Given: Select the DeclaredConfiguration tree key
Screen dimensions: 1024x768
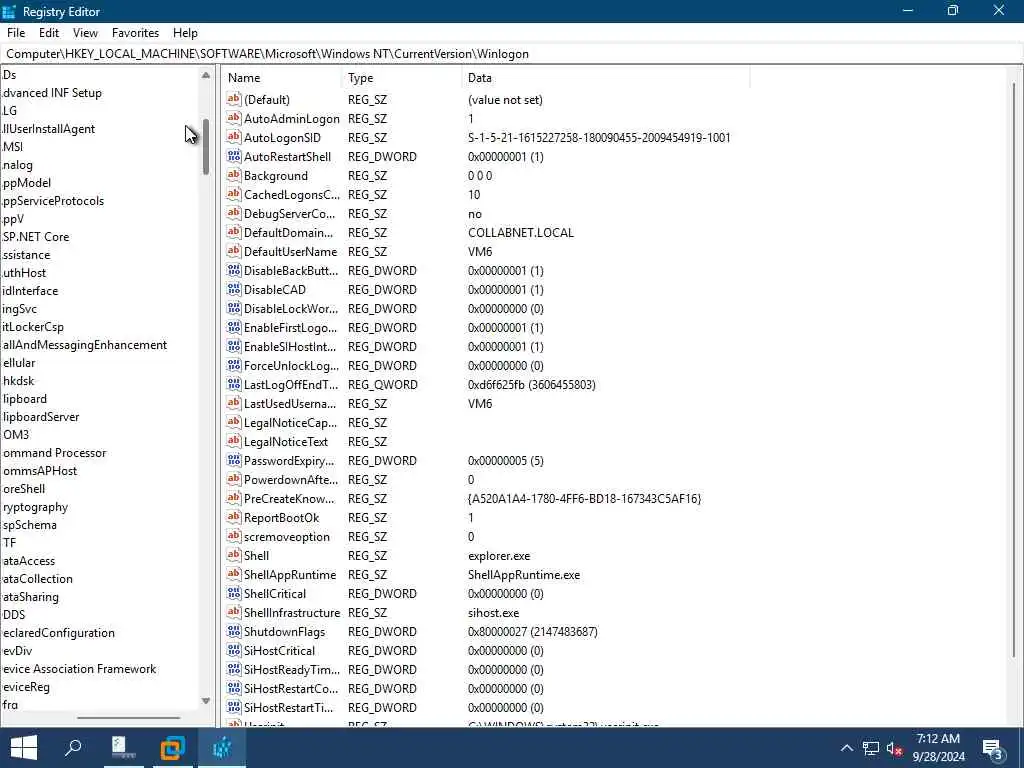Looking at the screenshot, I should (x=58, y=633).
